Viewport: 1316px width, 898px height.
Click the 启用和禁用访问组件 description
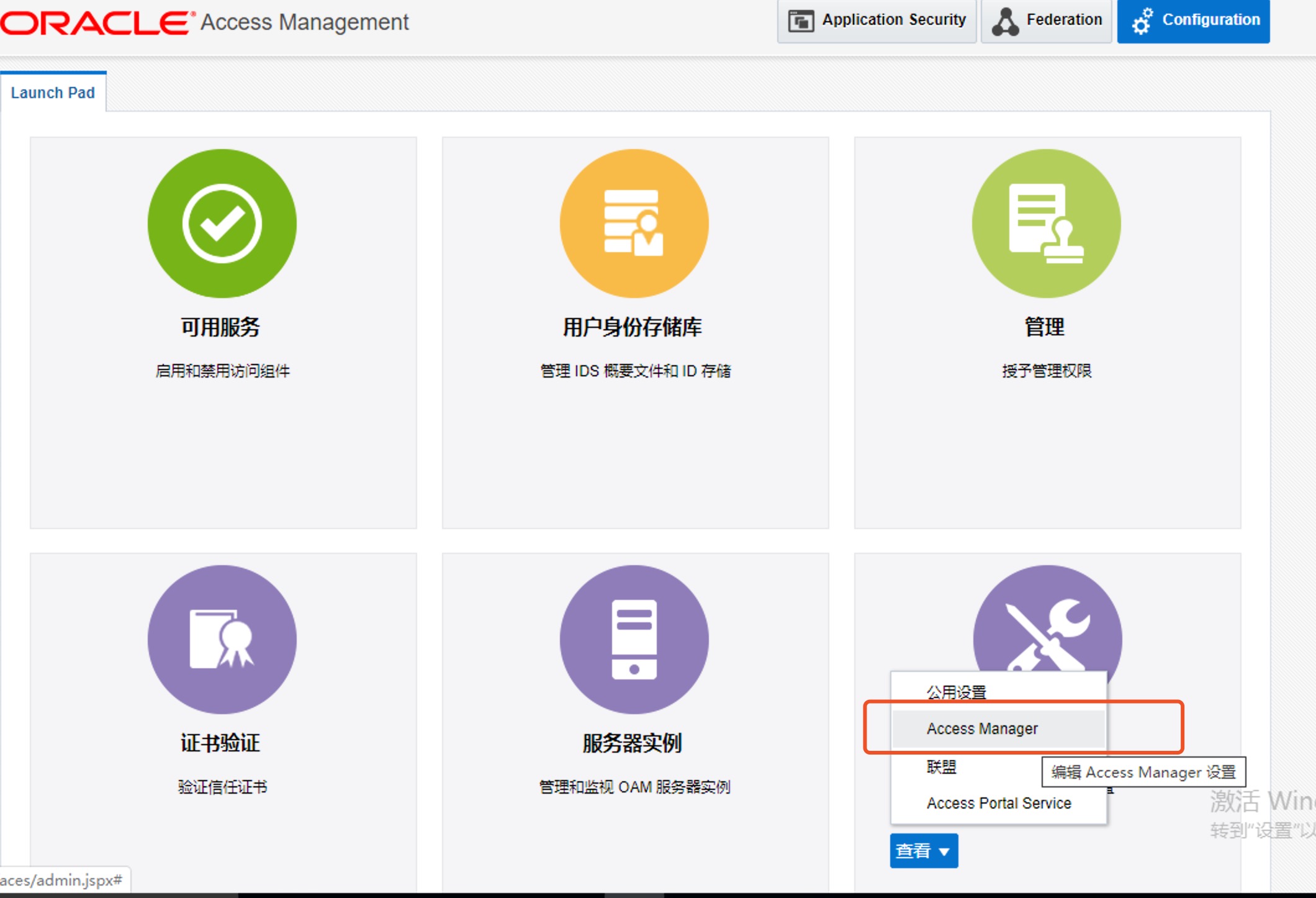pyautogui.click(x=222, y=371)
